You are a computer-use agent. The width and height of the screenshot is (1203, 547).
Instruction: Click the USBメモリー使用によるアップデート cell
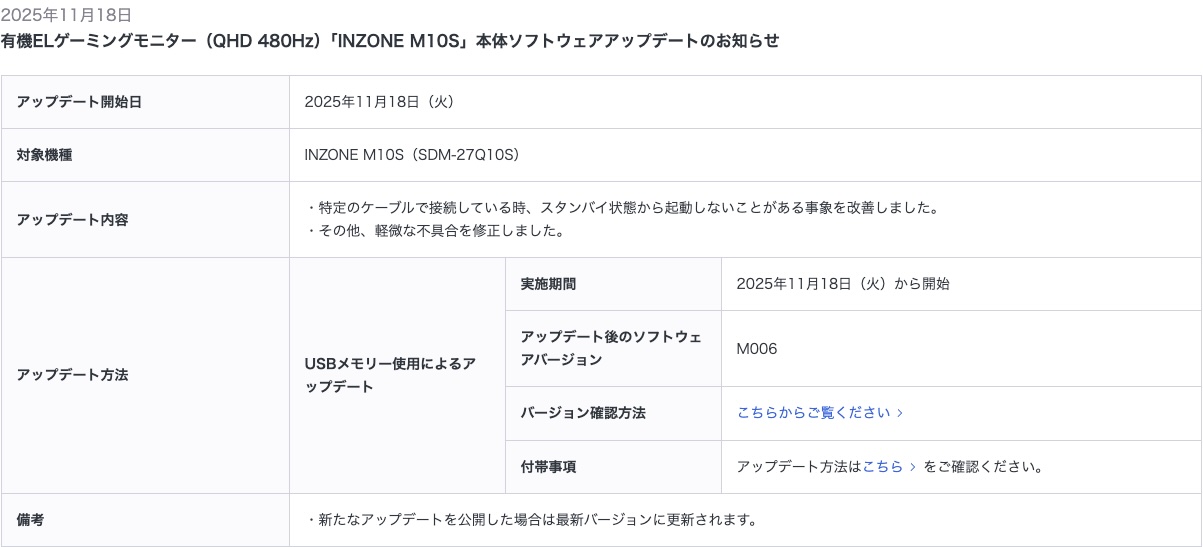(390, 375)
